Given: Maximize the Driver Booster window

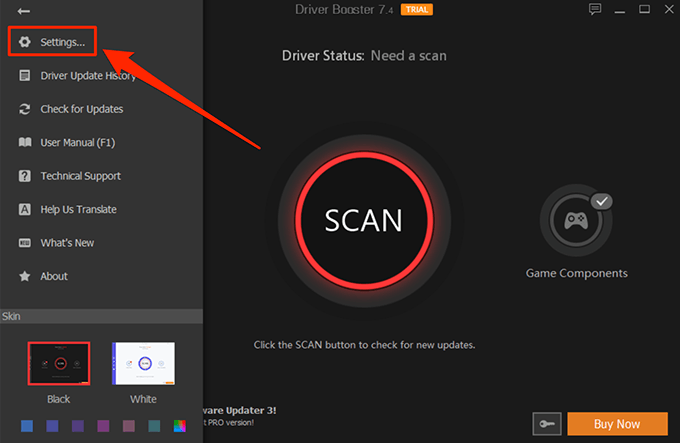Looking at the screenshot, I should [644, 9].
